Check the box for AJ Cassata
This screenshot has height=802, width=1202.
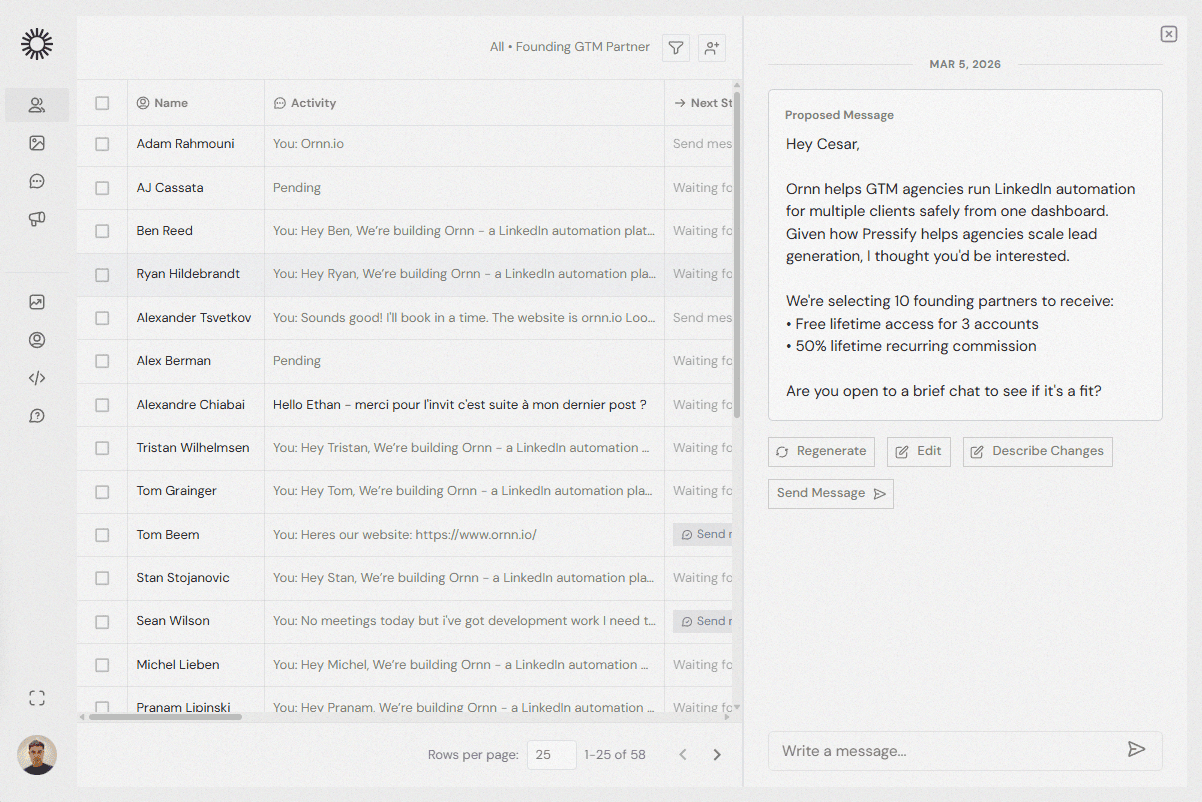(102, 188)
